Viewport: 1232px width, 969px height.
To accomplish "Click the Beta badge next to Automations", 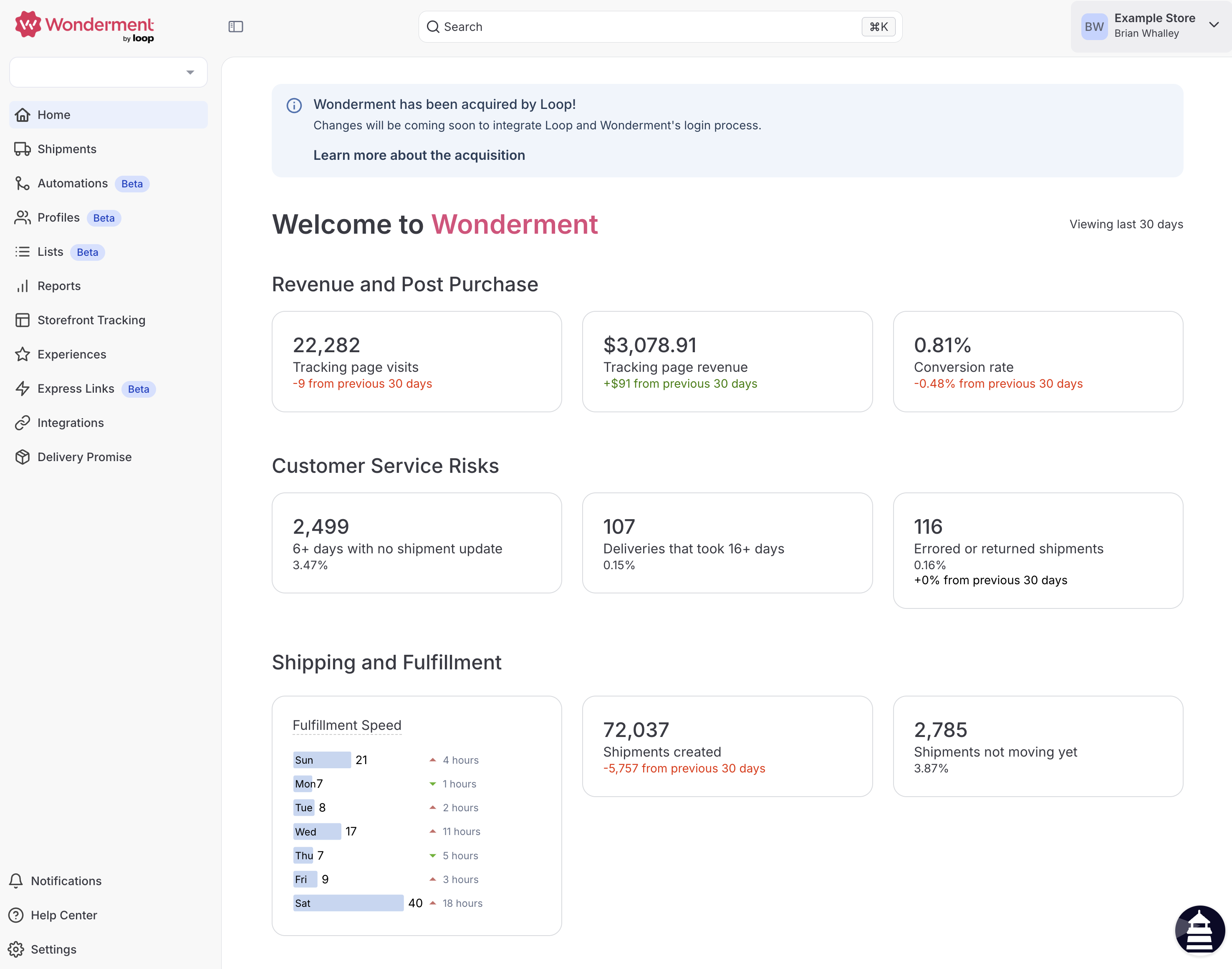I will 132,184.
